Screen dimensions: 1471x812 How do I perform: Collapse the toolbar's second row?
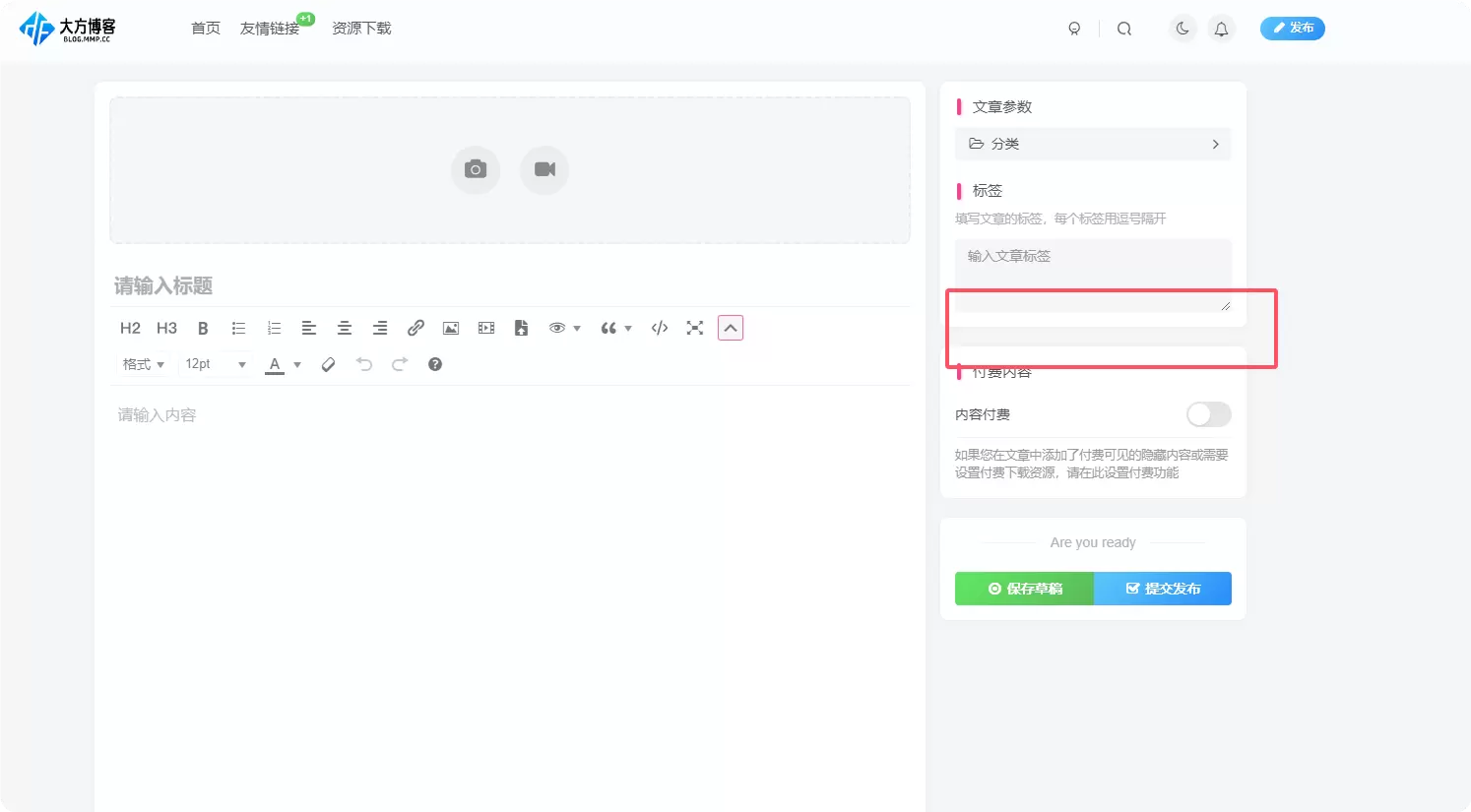coord(731,328)
